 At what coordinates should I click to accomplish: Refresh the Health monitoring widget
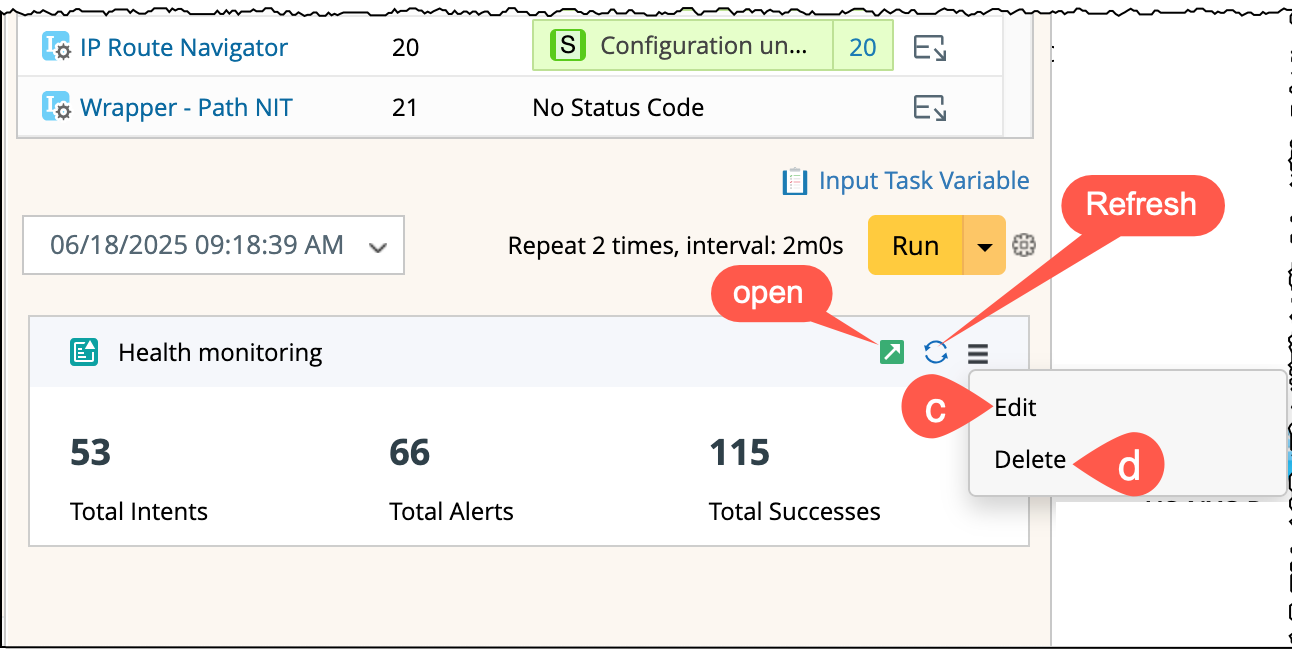point(936,352)
